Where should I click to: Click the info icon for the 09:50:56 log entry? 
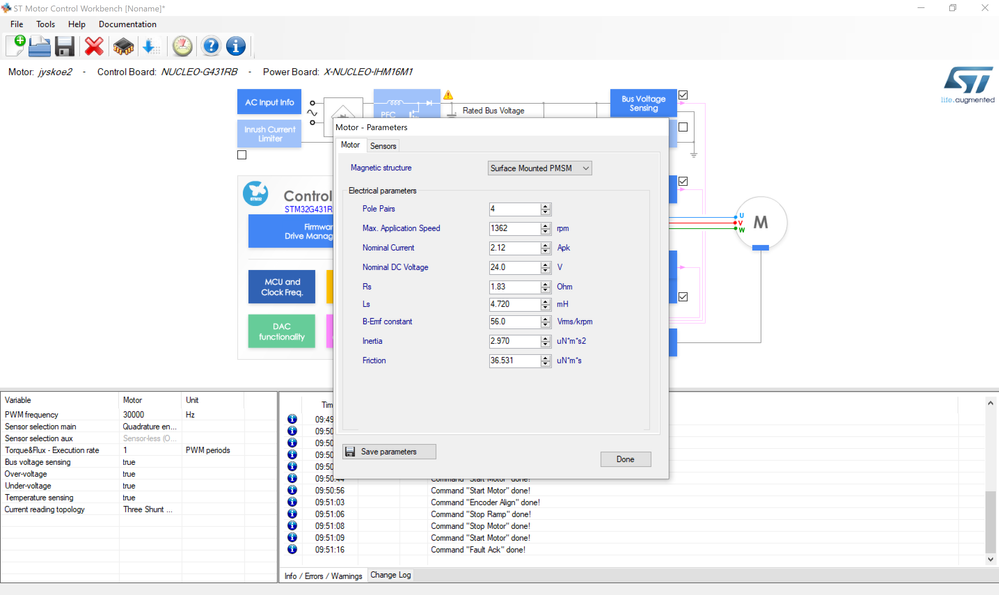point(292,491)
